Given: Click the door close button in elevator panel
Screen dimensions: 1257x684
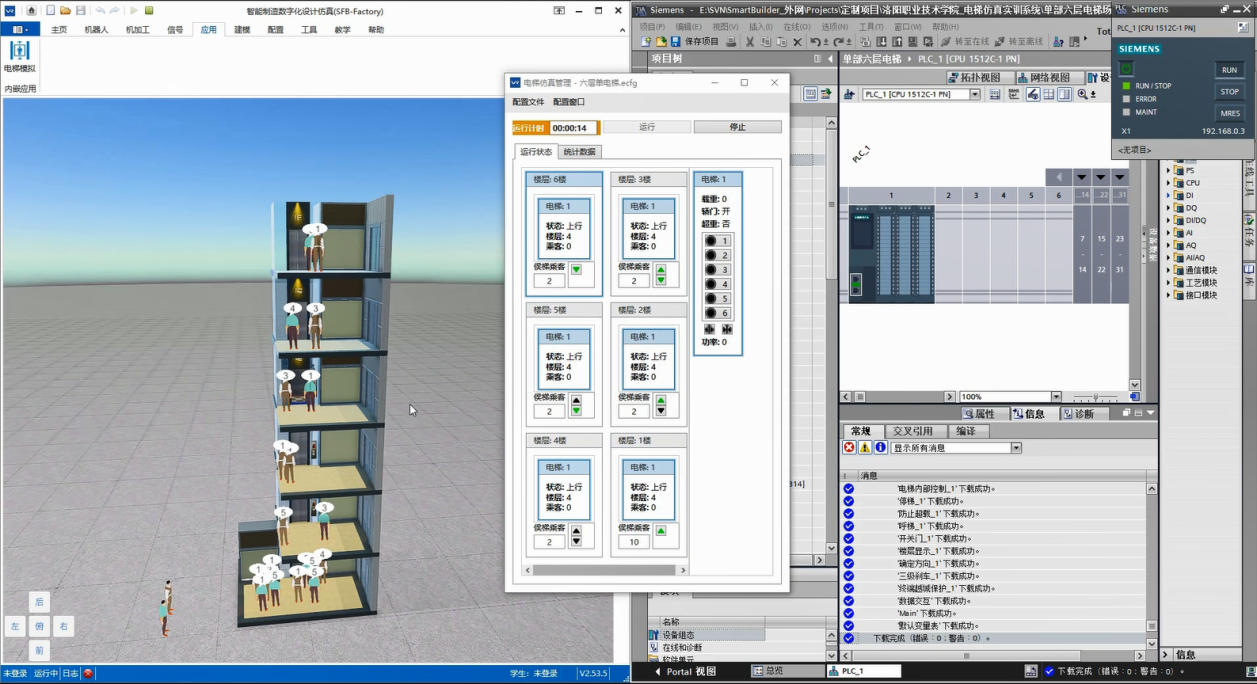Looking at the screenshot, I should coord(727,329).
